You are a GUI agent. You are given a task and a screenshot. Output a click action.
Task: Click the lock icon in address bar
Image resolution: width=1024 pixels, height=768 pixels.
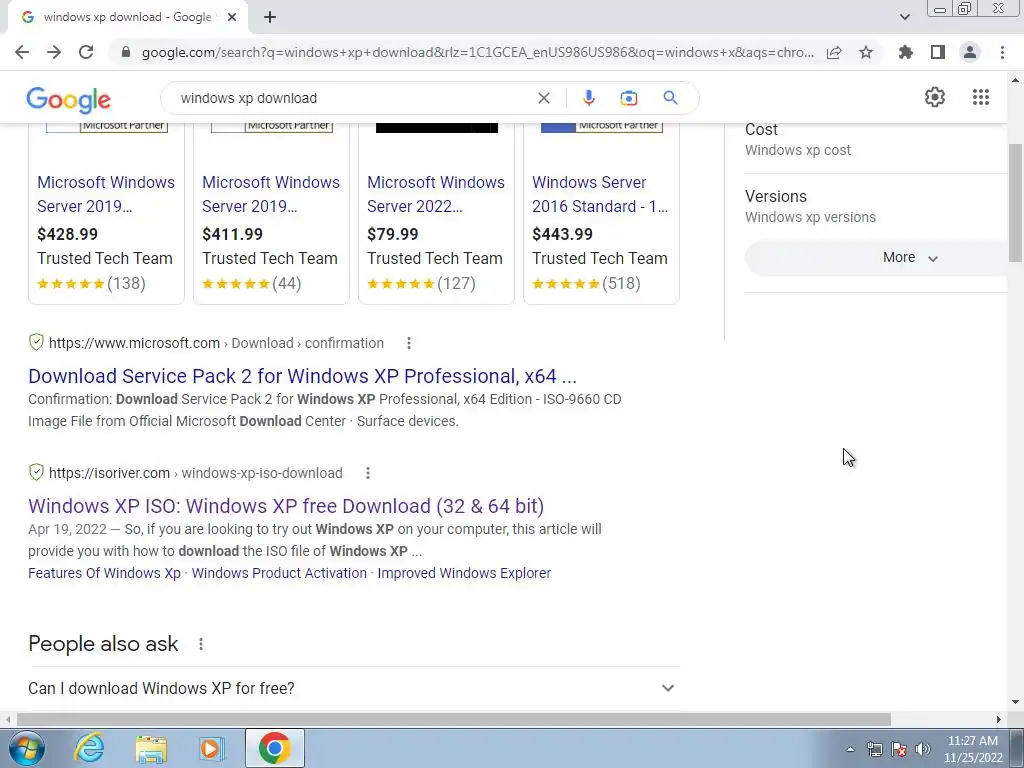pos(127,52)
